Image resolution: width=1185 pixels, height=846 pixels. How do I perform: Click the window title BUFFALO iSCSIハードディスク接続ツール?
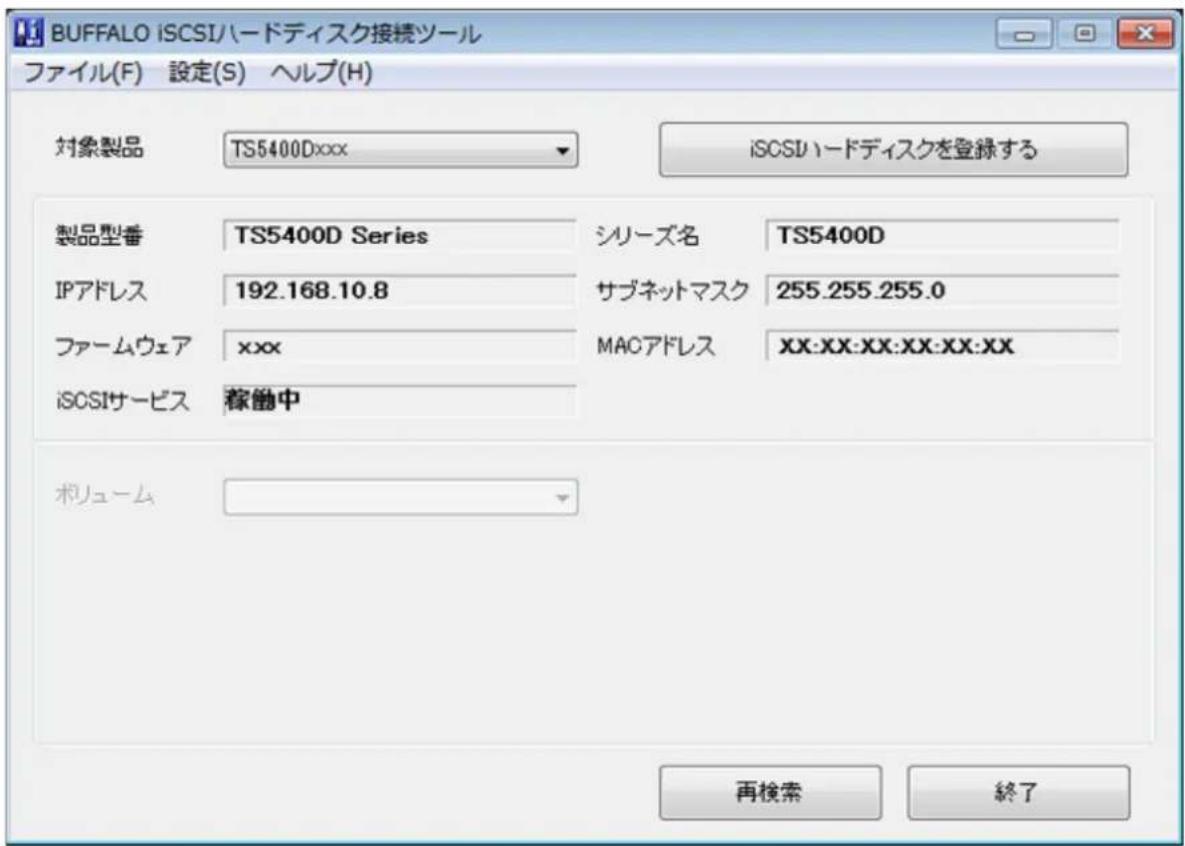265,35
